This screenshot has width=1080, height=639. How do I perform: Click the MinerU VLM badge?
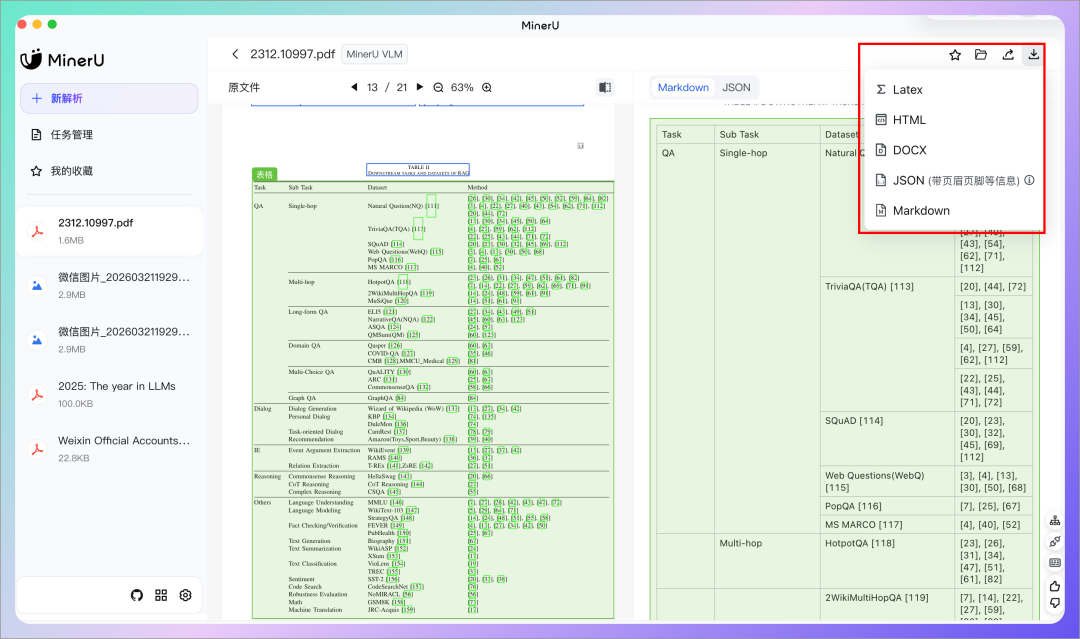pos(374,54)
